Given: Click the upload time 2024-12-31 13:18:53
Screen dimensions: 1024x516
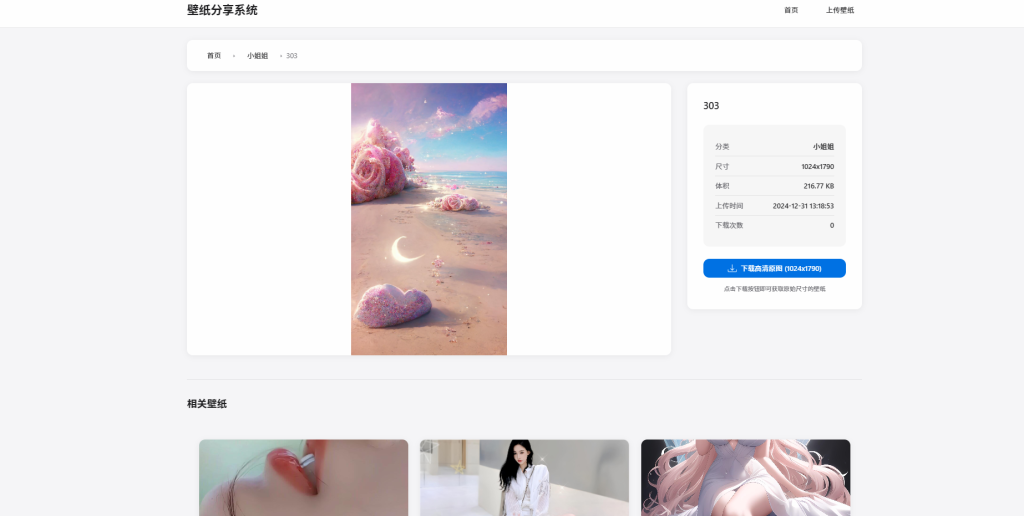Looking at the screenshot, I should tap(803, 206).
